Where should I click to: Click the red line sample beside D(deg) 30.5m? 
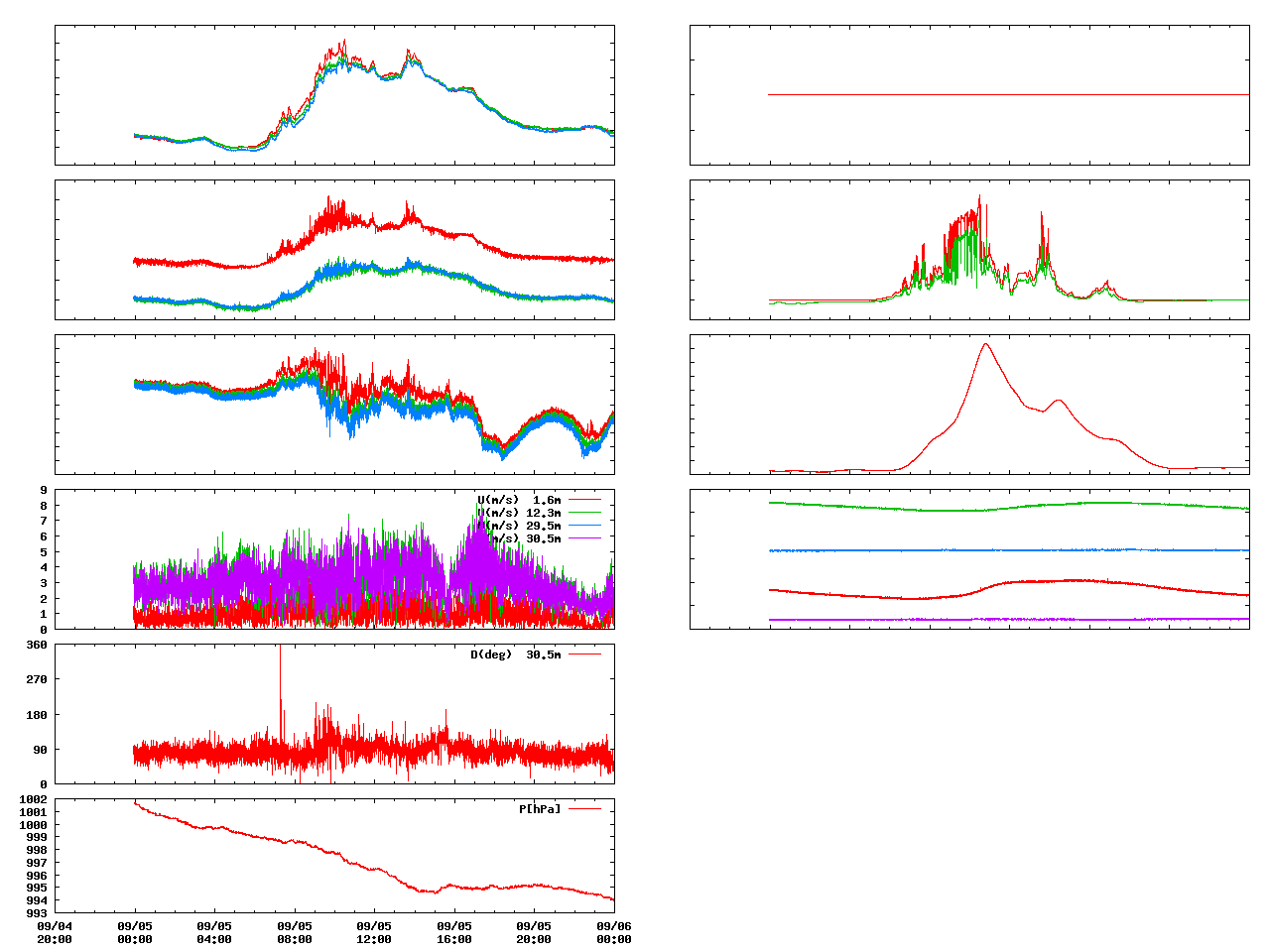pos(584,654)
